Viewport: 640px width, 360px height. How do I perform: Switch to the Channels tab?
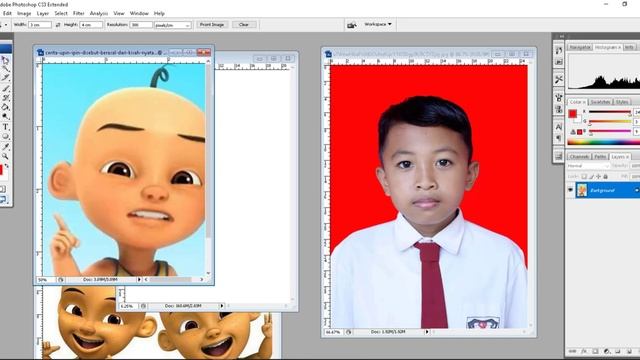tap(580, 157)
